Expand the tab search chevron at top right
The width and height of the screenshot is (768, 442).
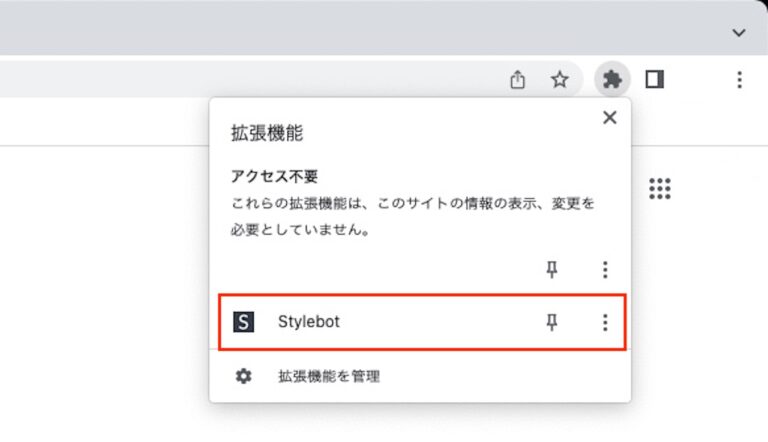[x=739, y=32]
